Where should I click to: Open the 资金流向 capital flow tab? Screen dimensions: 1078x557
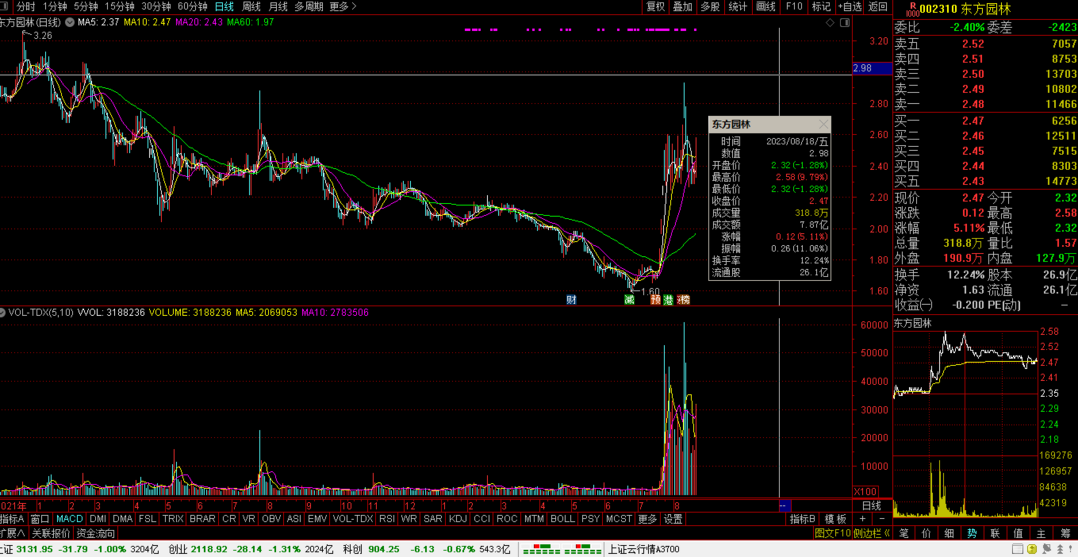coord(96,533)
